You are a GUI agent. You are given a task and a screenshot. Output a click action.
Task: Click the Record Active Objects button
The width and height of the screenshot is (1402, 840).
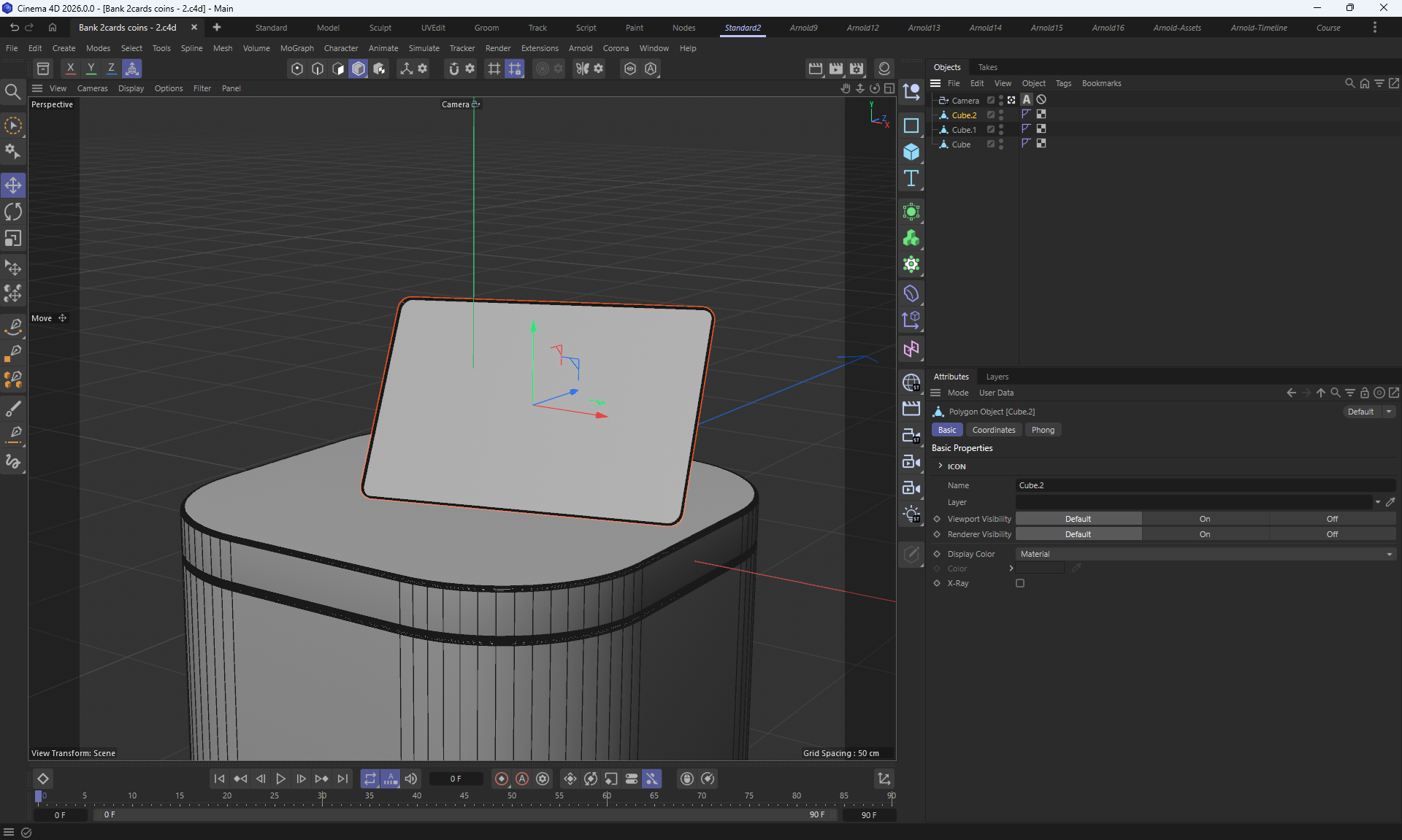[x=501, y=779]
